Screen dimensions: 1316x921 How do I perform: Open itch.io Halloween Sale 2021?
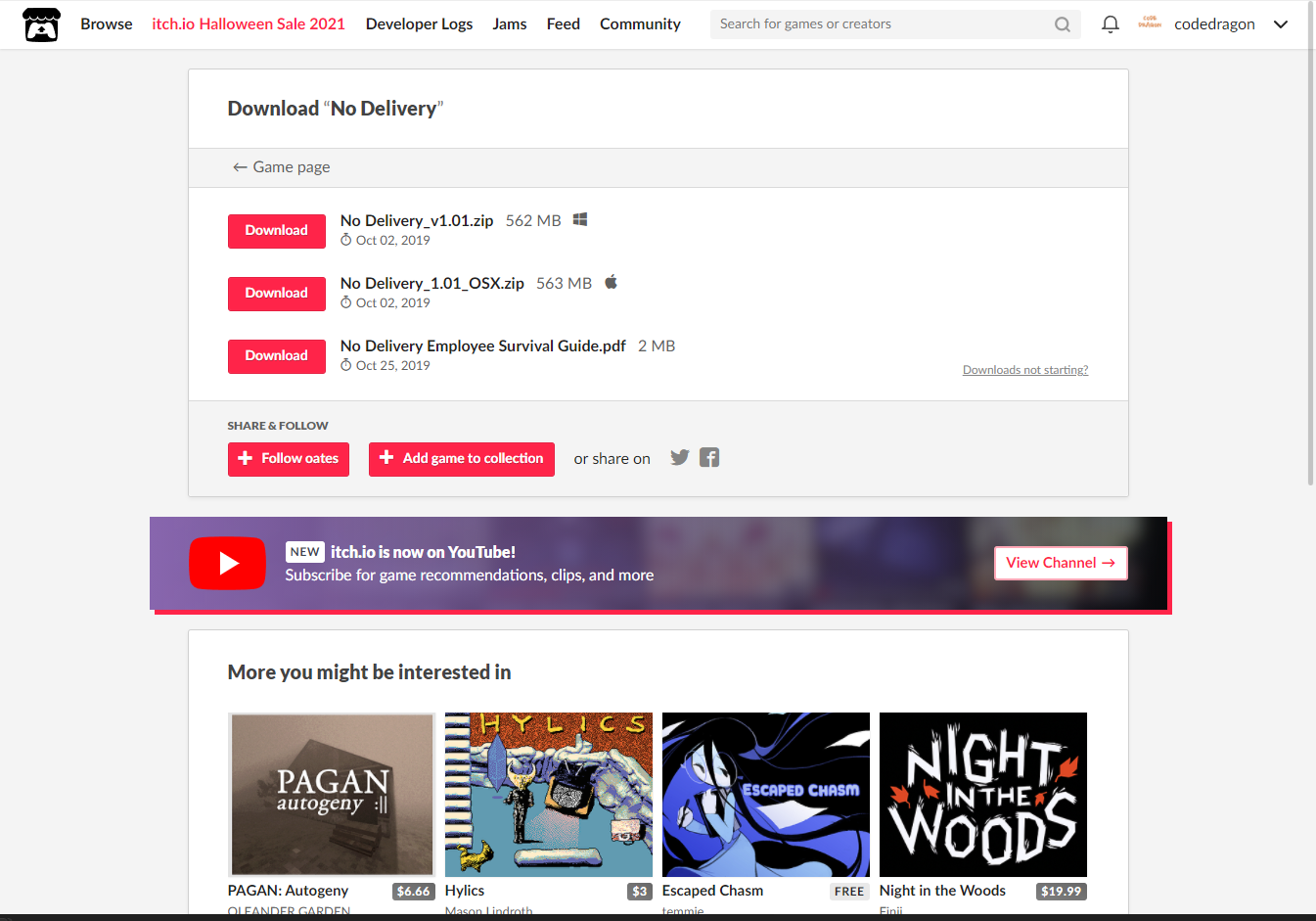tap(249, 24)
